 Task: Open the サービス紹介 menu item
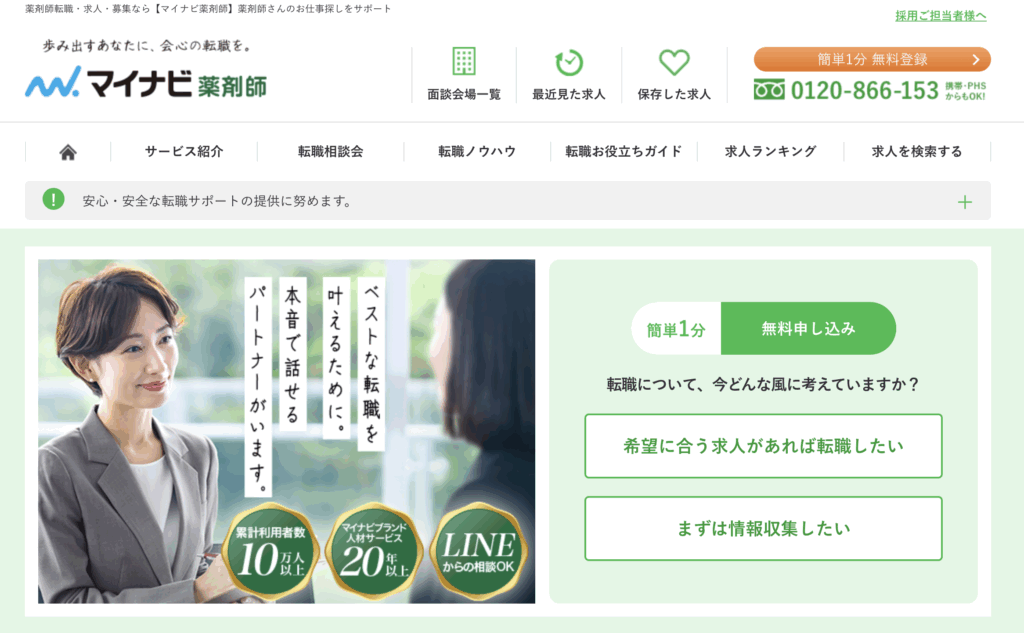(184, 152)
